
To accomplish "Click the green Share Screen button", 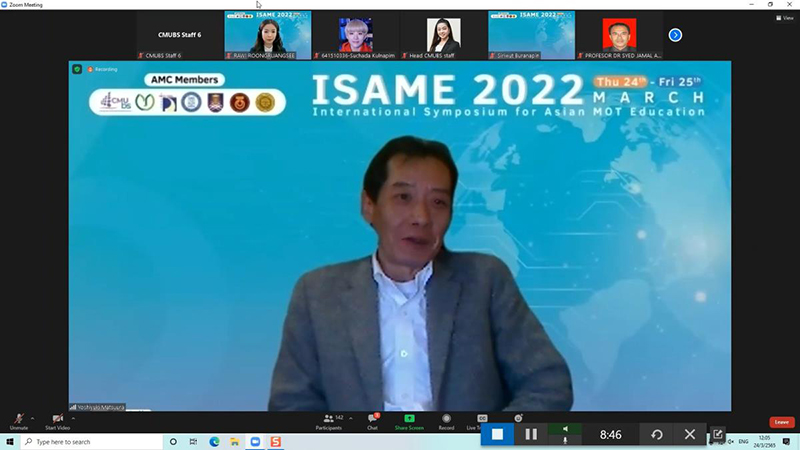I will pos(409,421).
